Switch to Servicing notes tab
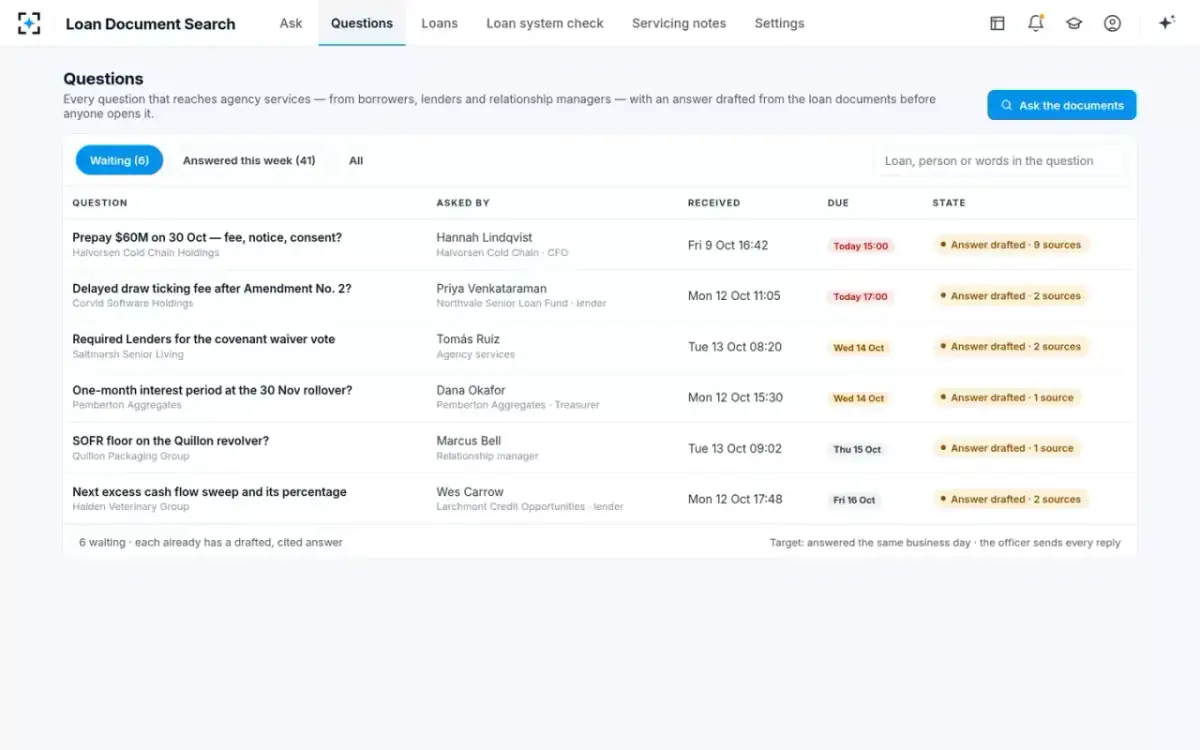Image resolution: width=1200 pixels, height=750 pixels. point(679,23)
